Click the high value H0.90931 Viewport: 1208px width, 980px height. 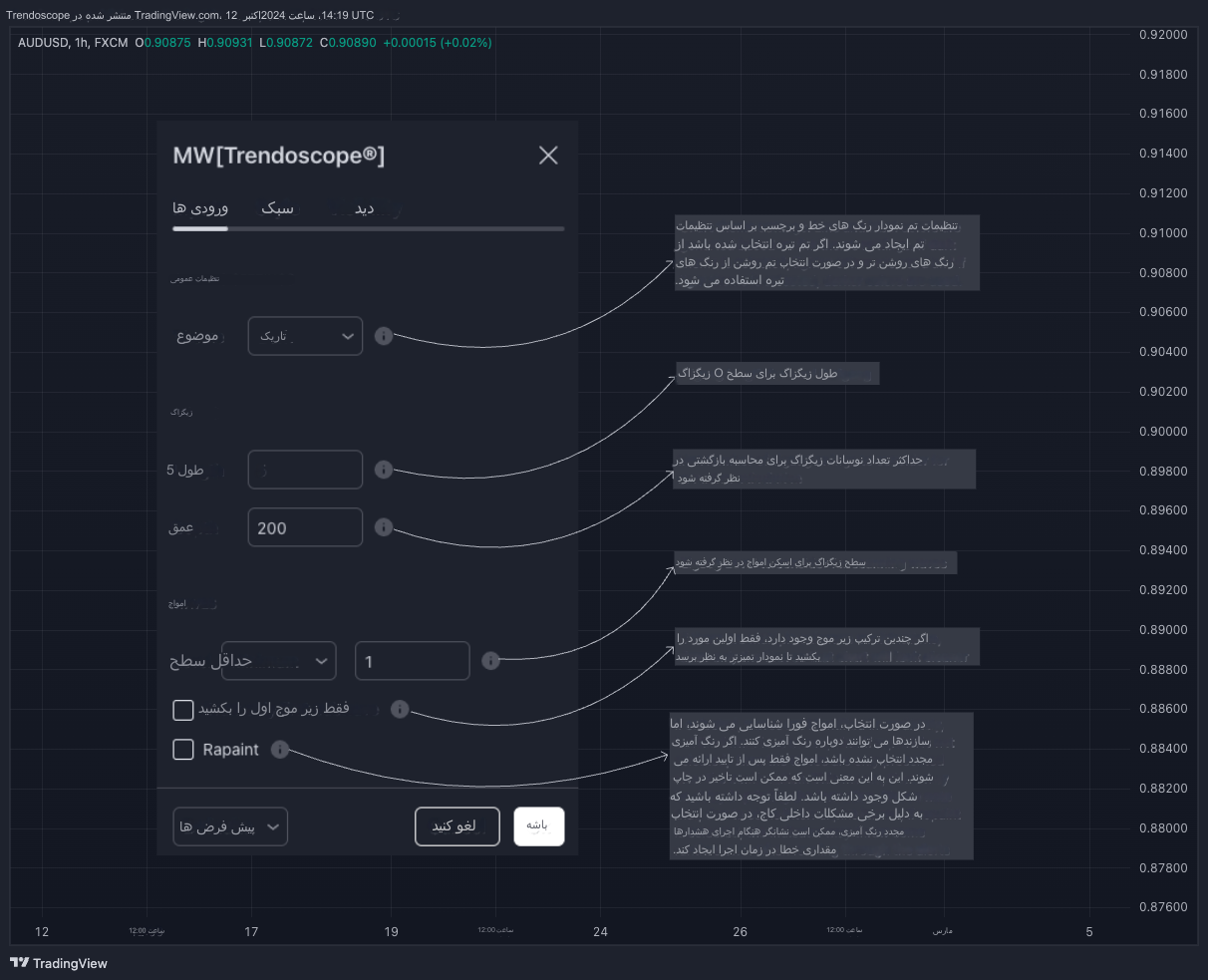click(x=225, y=43)
